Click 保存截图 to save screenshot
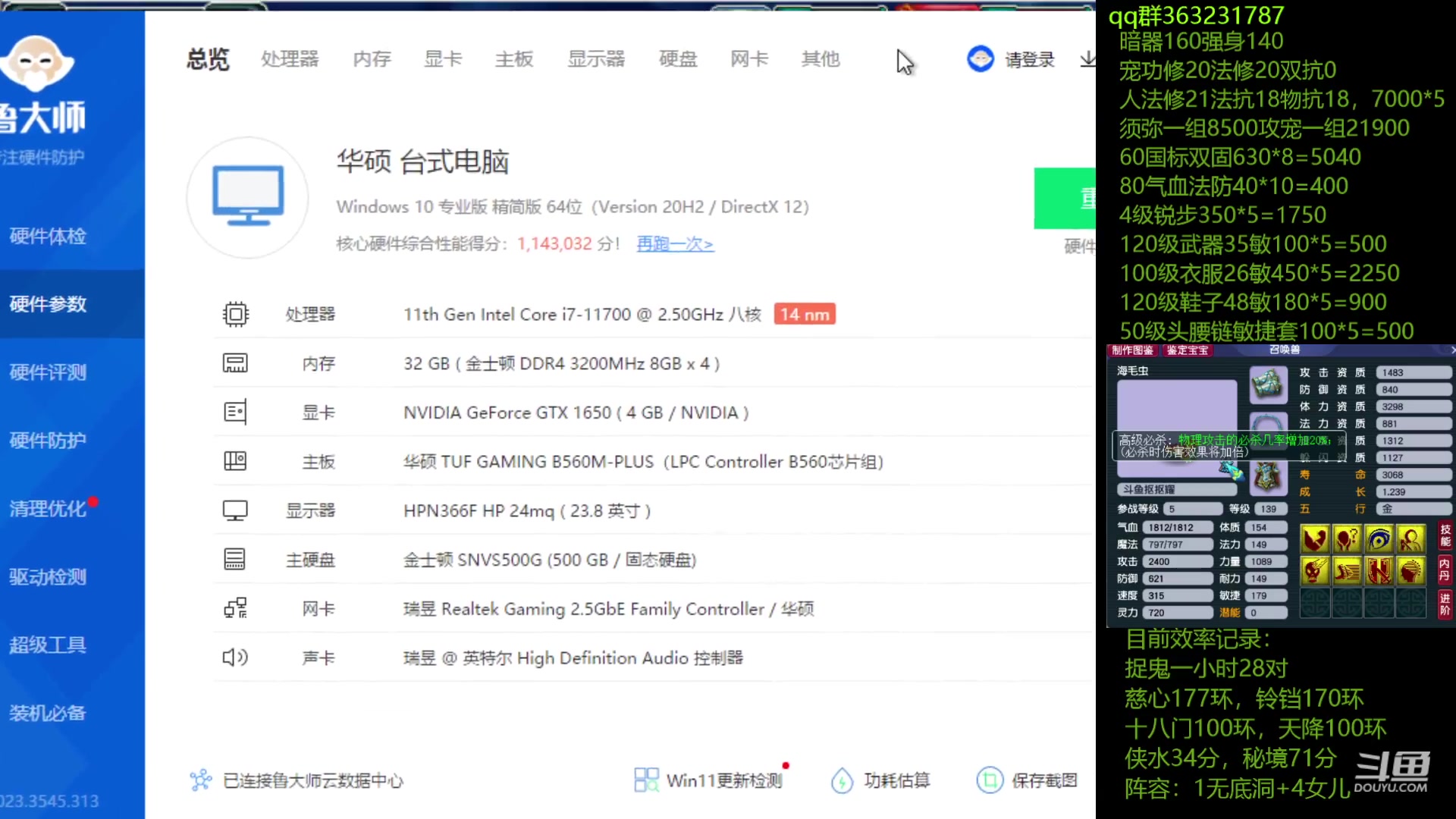1456x819 pixels. point(1027,780)
